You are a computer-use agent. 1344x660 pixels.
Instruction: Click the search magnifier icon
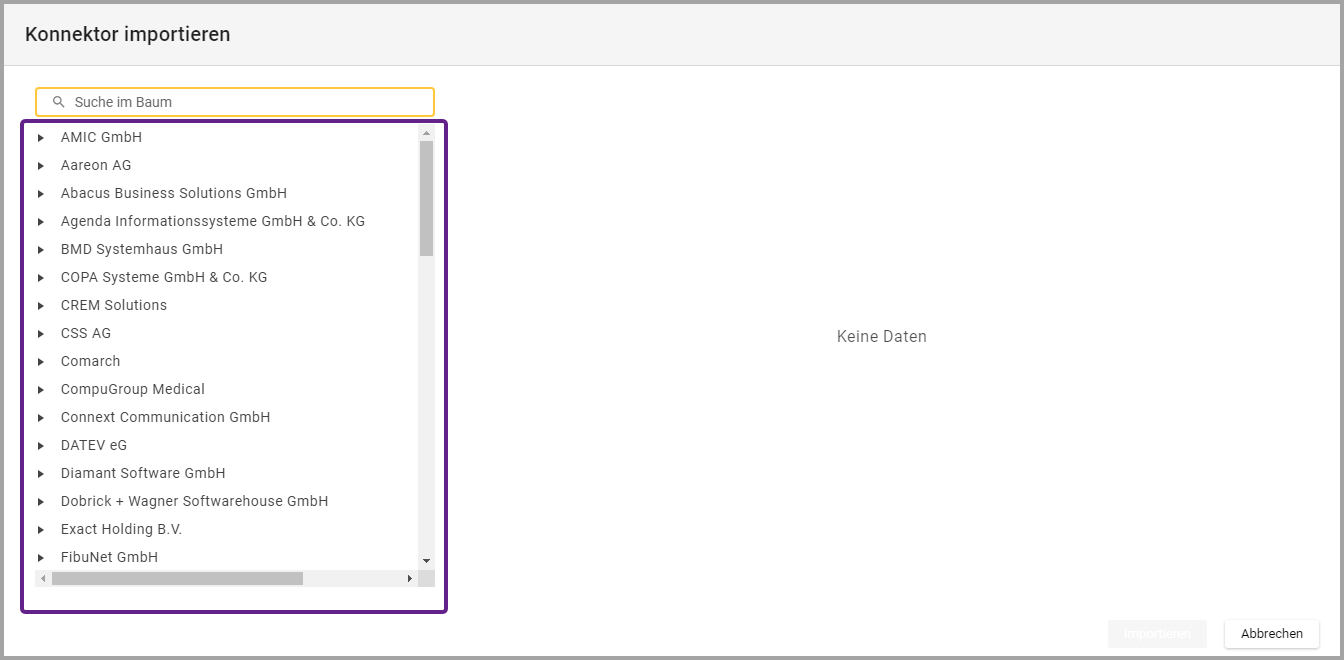point(58,102)
